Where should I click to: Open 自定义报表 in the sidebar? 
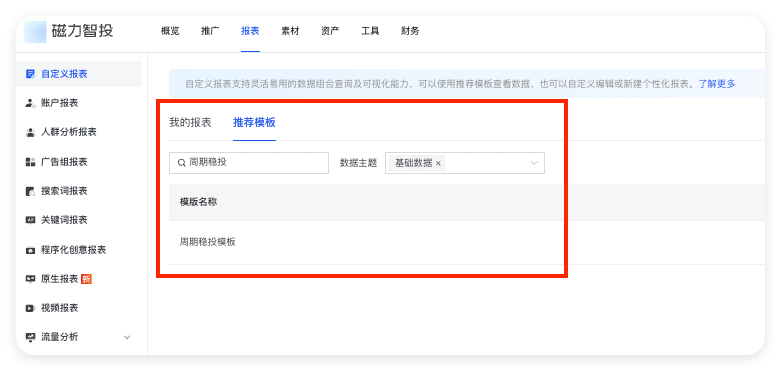coord(79,74)
